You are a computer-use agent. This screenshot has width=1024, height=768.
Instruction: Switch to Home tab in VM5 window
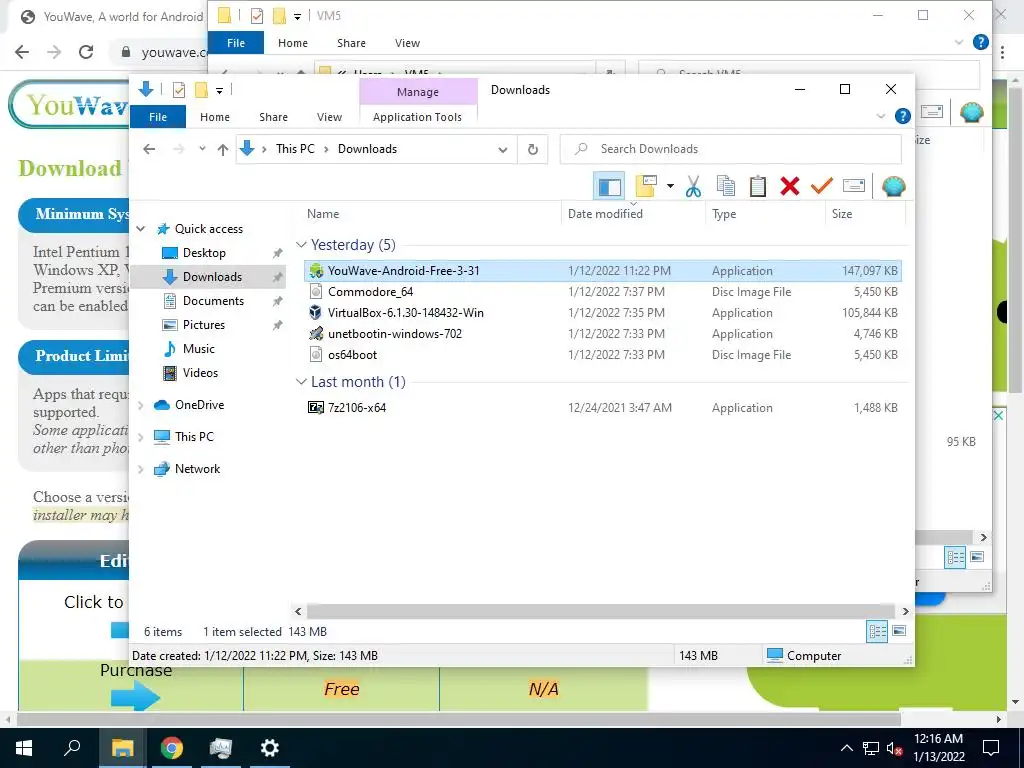[293, 43]
